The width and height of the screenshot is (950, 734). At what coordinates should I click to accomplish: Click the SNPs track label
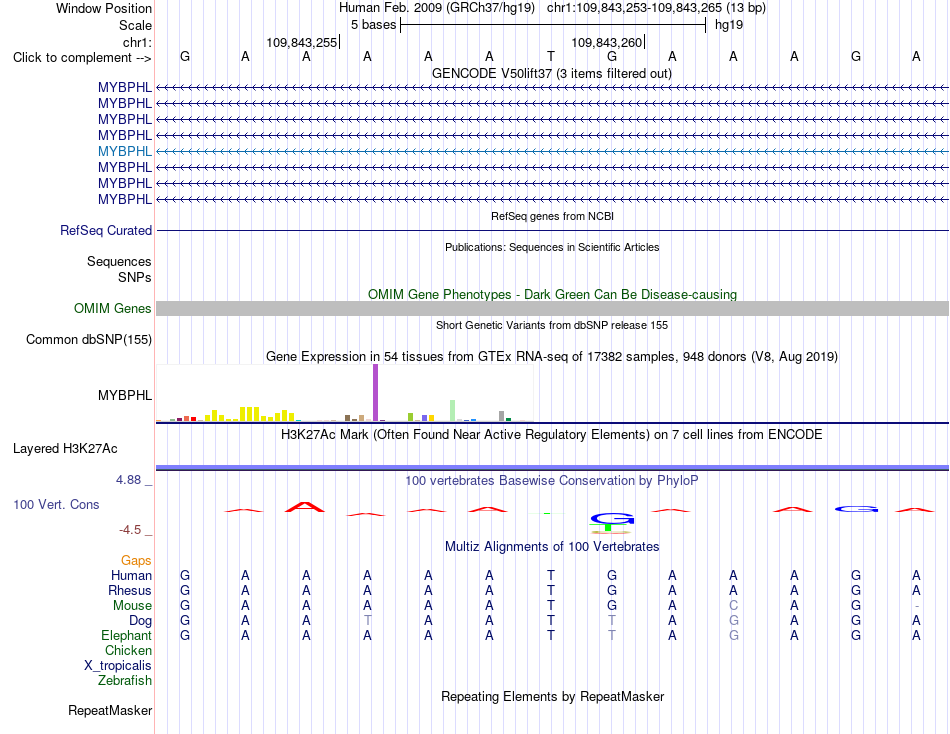point(135,277)
